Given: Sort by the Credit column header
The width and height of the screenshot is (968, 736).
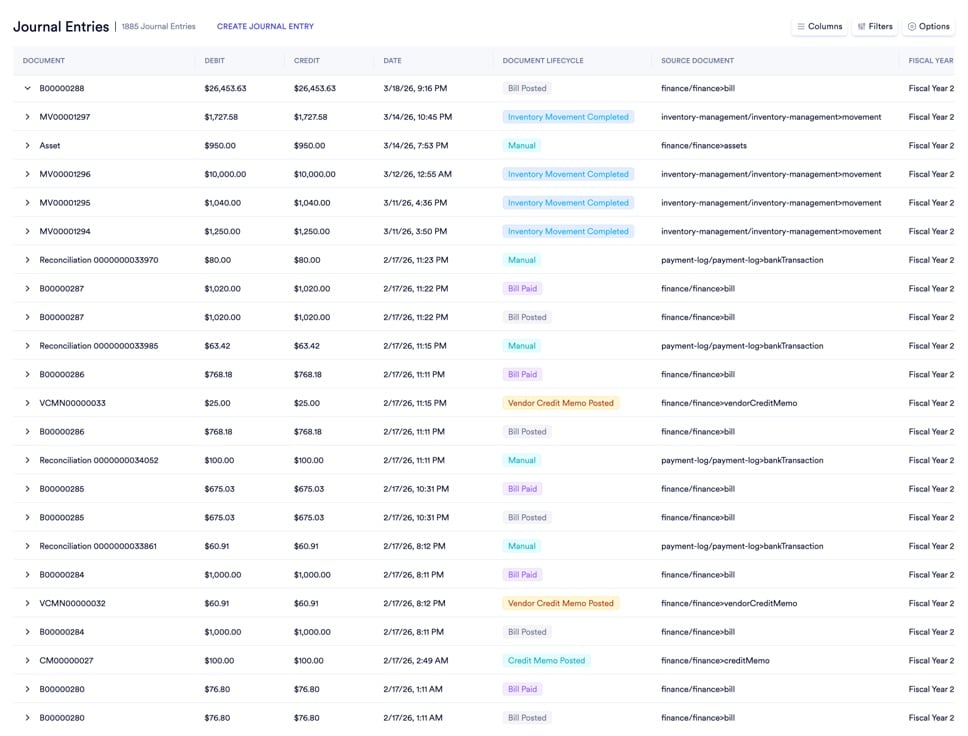Looking at the screenshot, I should click(x=307, y=61).
